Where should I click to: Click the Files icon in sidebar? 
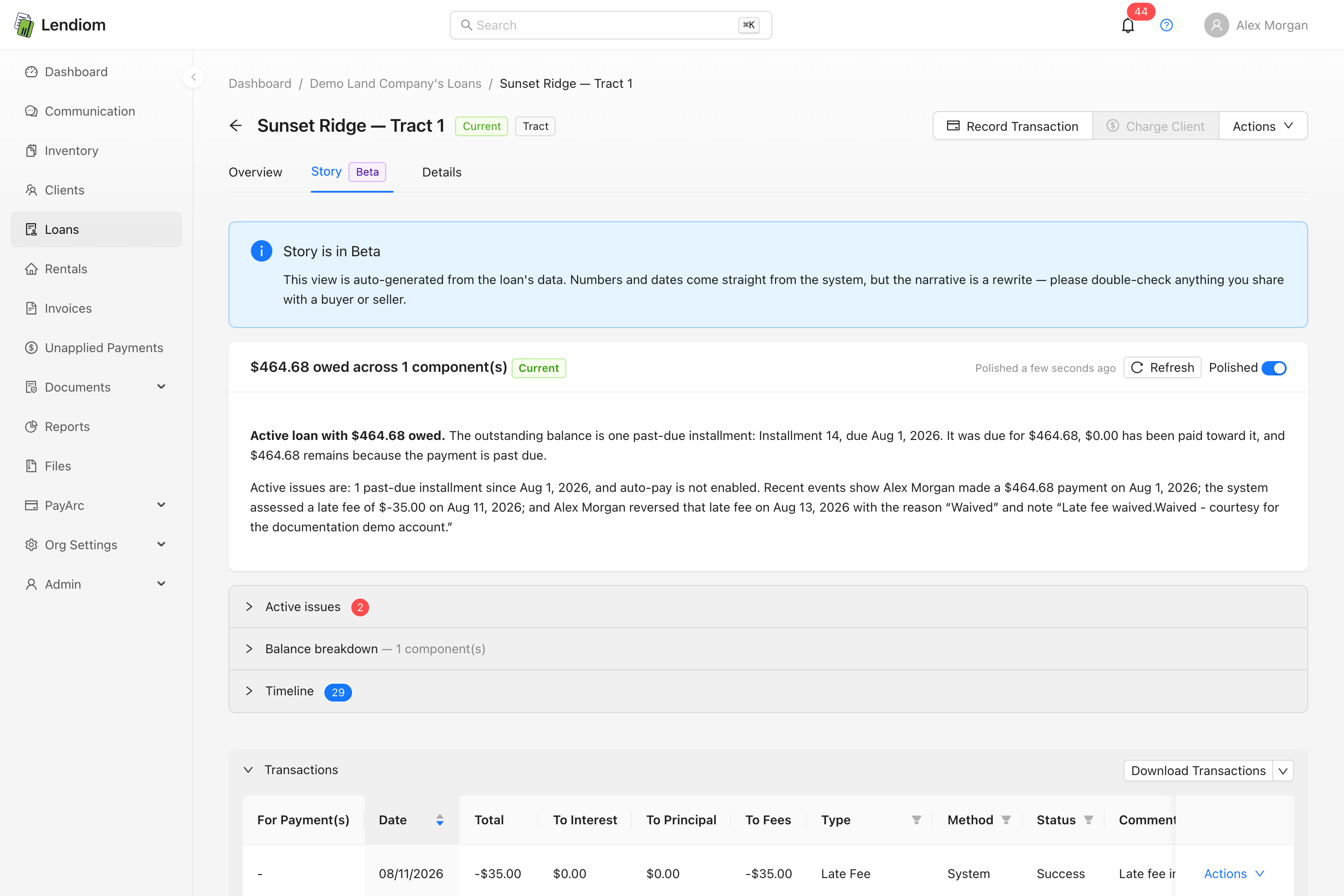[31, 466]
